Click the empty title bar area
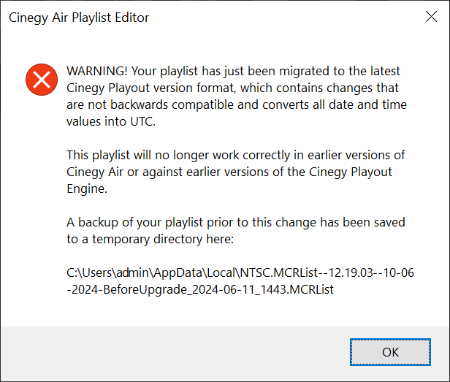Screen dimensions: 450x382 283,17
